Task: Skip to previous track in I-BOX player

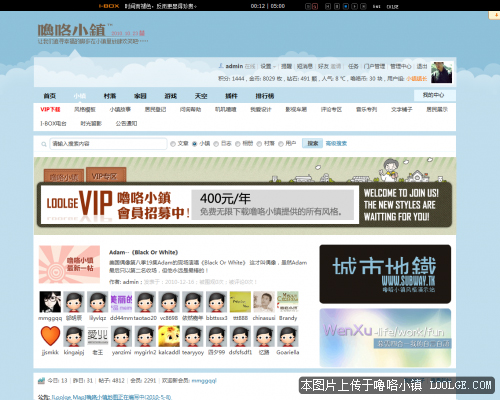Action: 328,6
